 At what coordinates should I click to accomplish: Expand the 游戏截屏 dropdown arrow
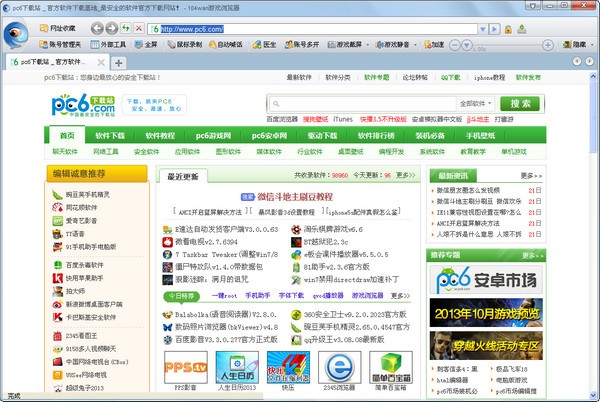tap(367, 45)
